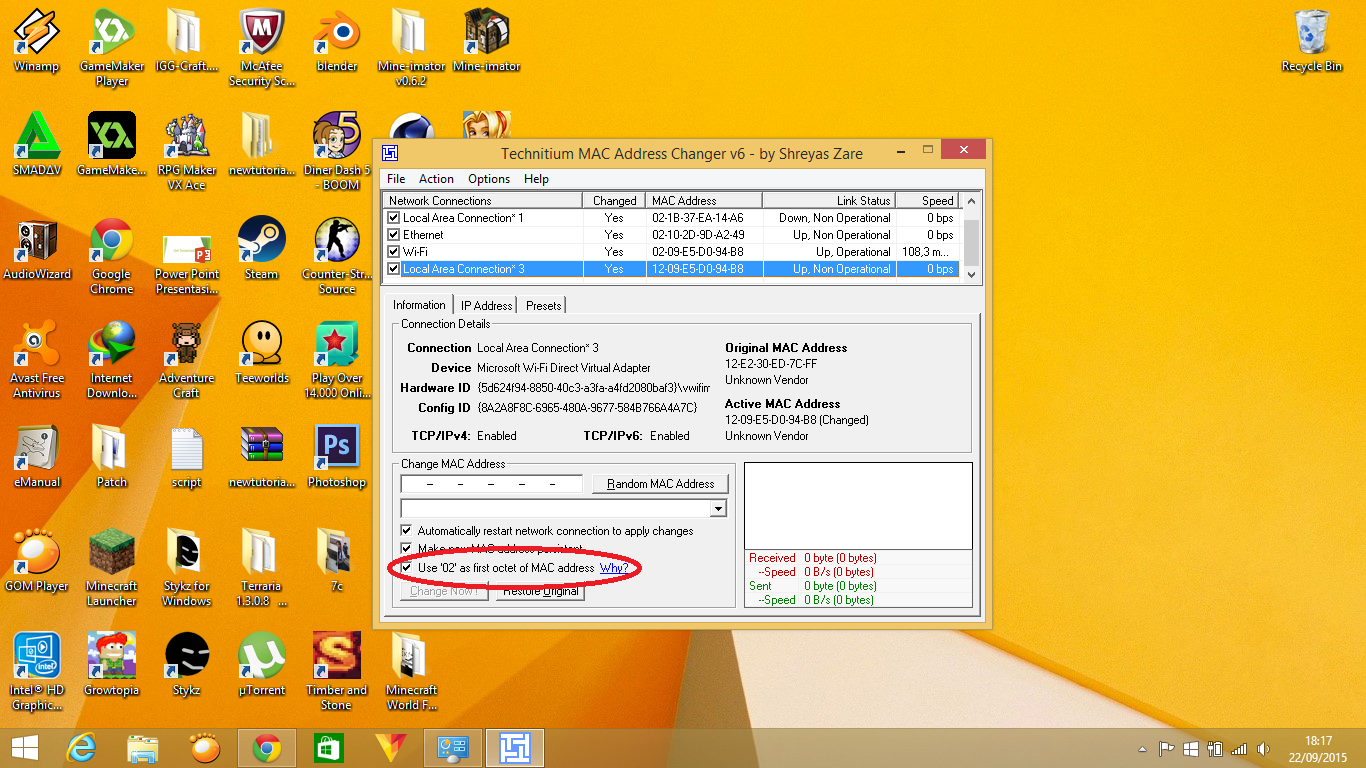The image size is (1366, 768).
Task: Open the AudioWizard desktop icon
Action: [x=36, y=249]
